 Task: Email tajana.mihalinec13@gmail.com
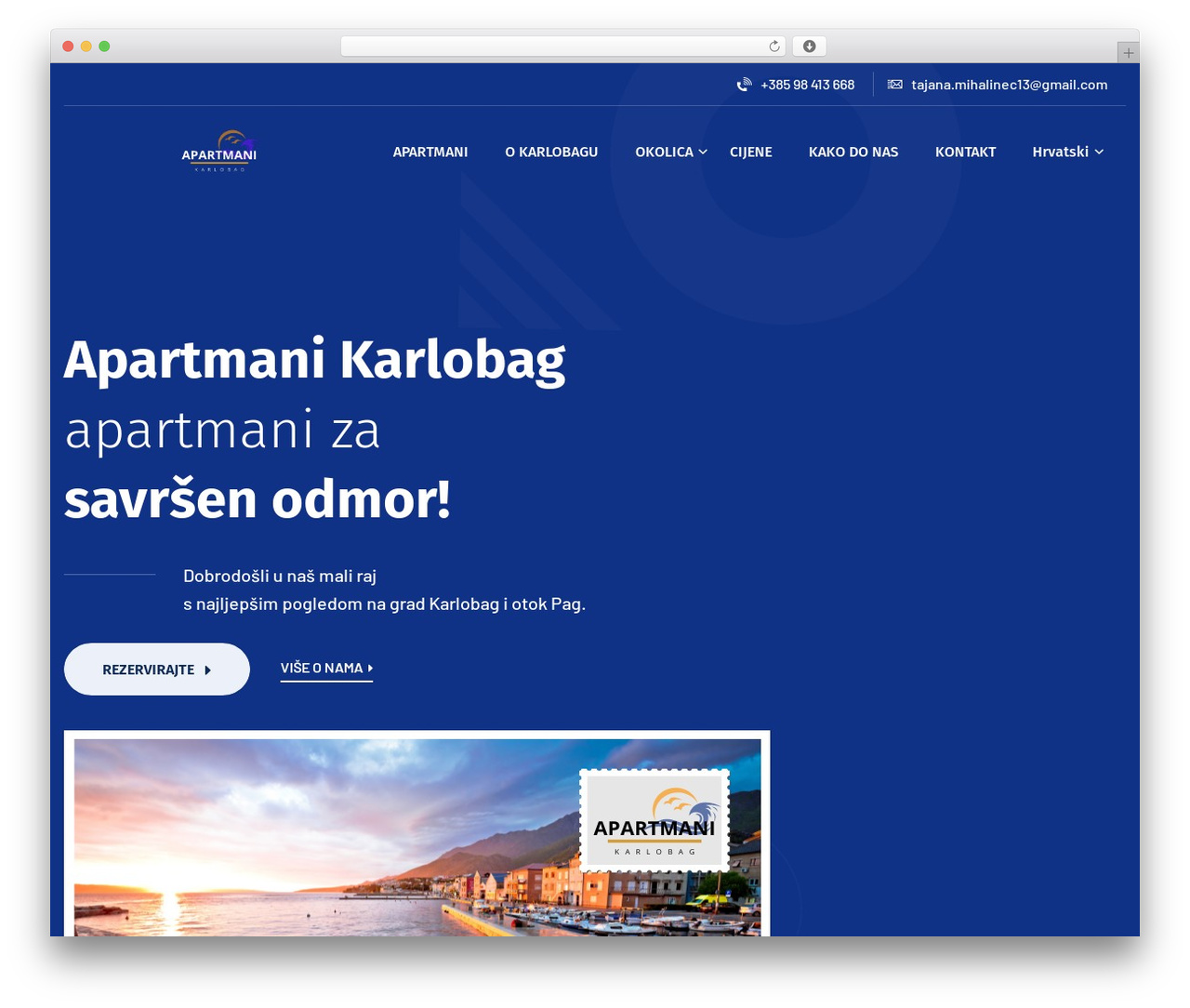click(x=1010, y=85)
